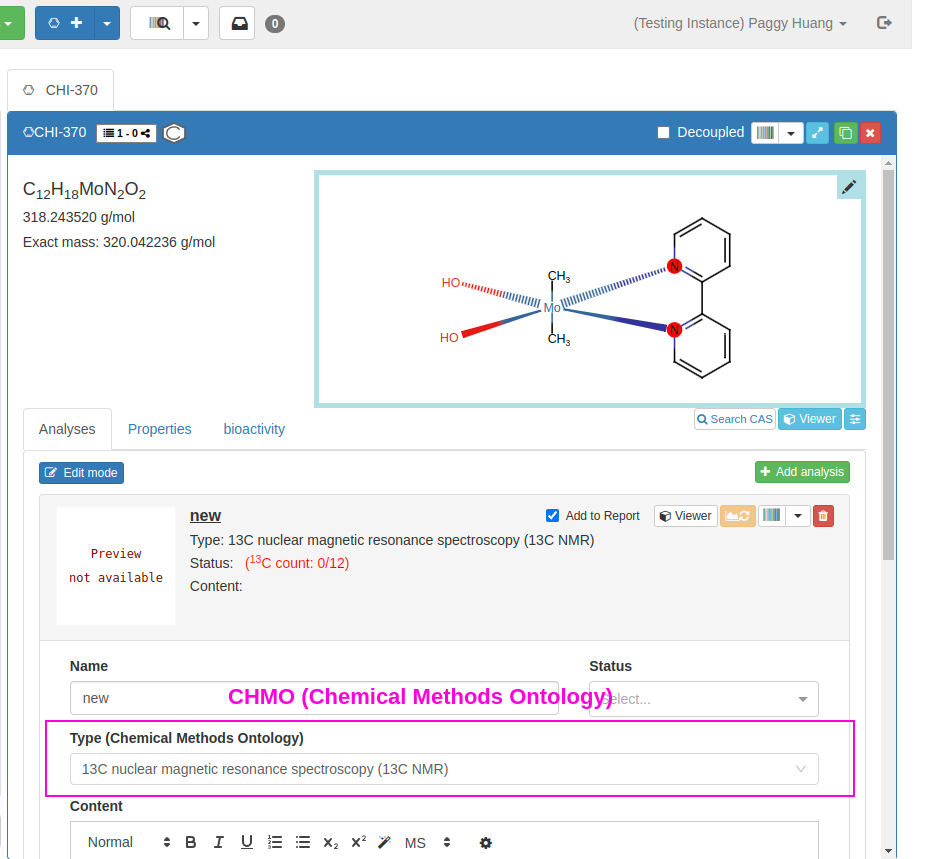This screenshot has width=932, height=859.
Task: Switch to the bioactivity tab
Action: (254, 429)
